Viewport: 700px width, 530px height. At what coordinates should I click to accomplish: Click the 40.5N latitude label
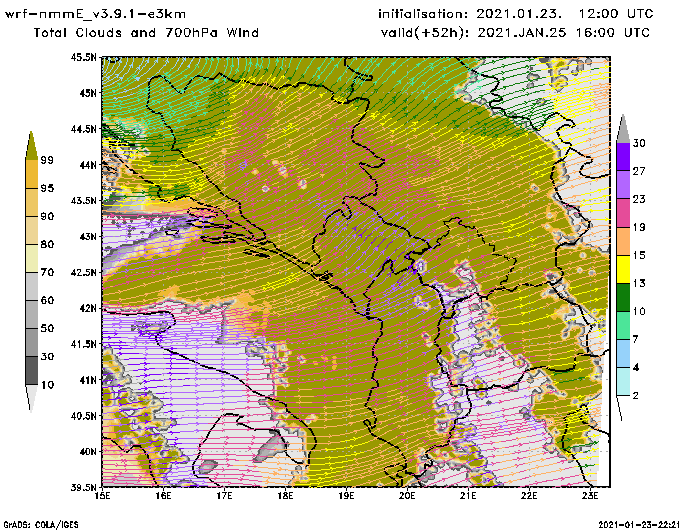click(x=83, y=416)
